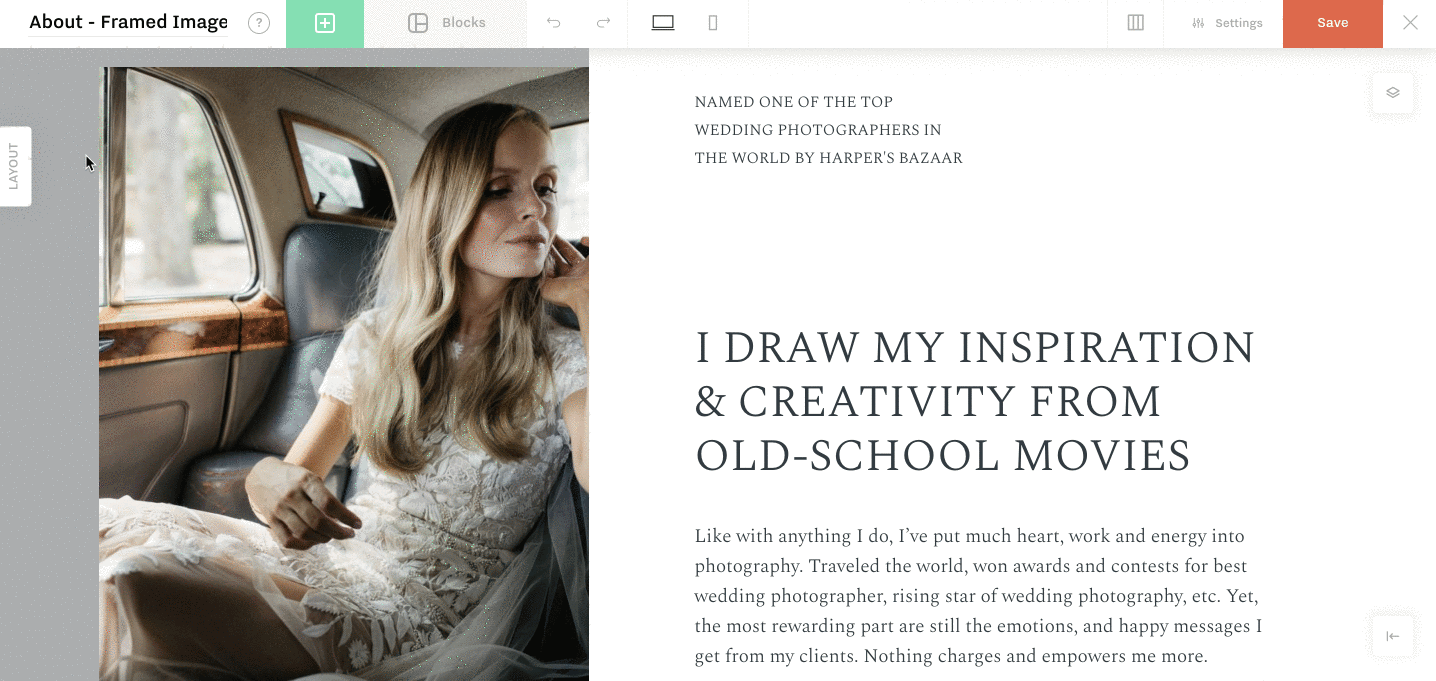
Task: Collapse panel with the arrow-to-bar icon
Action: point(1393,637)
